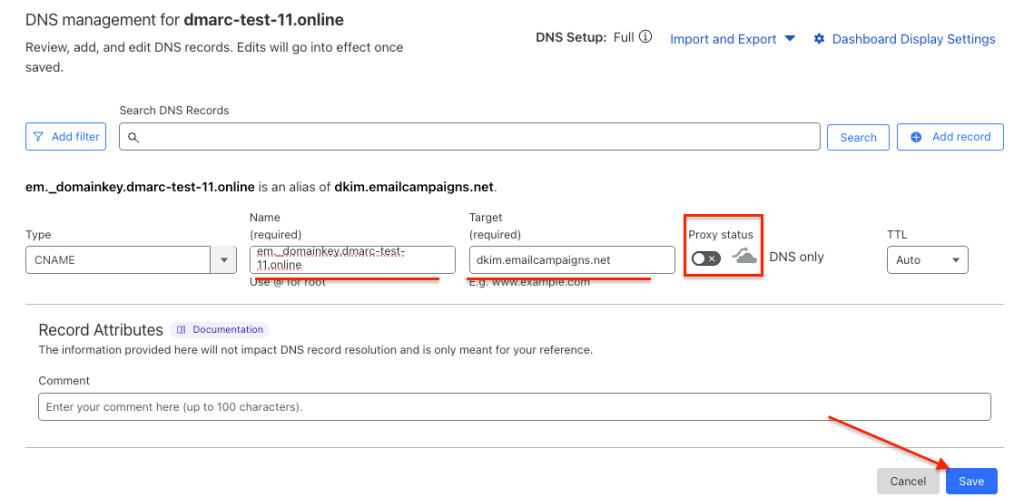Screen dimensions: 1024x497
Task: Click the funnel icon in Add filter
Action: tap(38, 137)
